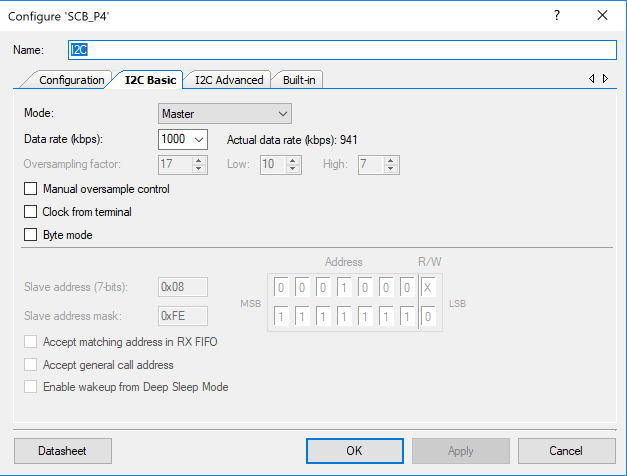Enable Manual oversample control checkbox
The width and height of the screenshot is (627, 476).
coord(30,188)
